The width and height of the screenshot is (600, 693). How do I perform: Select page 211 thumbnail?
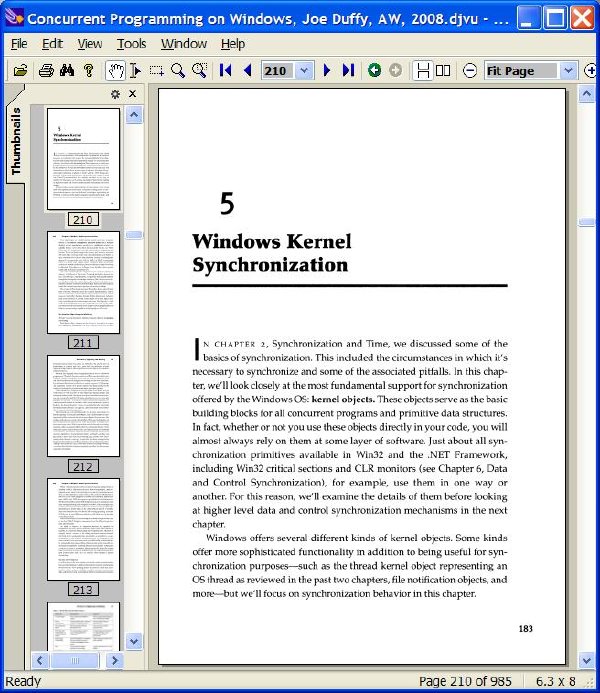pyautogui.click(x=84, y=282)
